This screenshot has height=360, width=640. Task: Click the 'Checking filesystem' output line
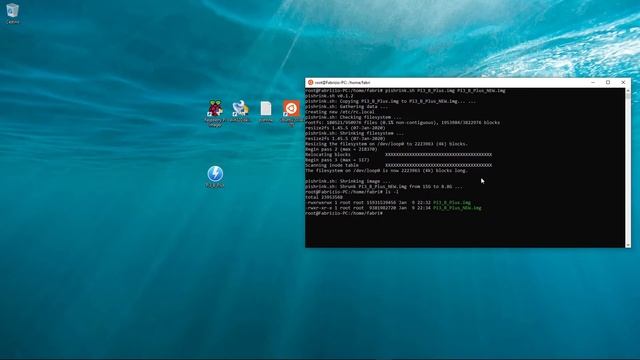353,117
